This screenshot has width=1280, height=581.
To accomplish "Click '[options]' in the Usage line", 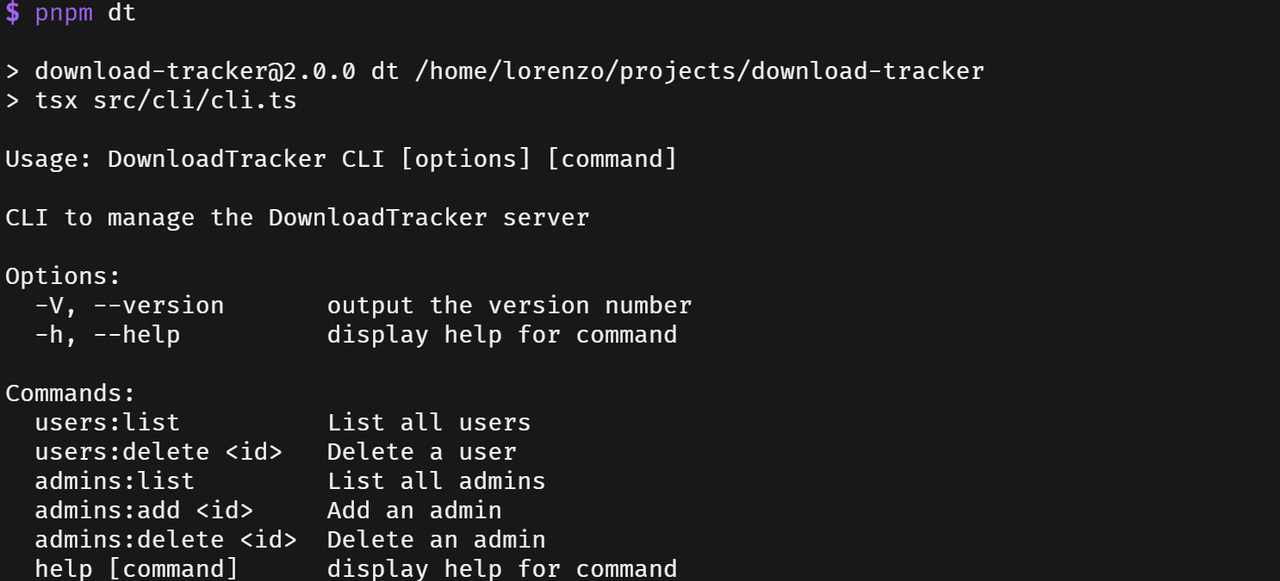I will 465,159.
